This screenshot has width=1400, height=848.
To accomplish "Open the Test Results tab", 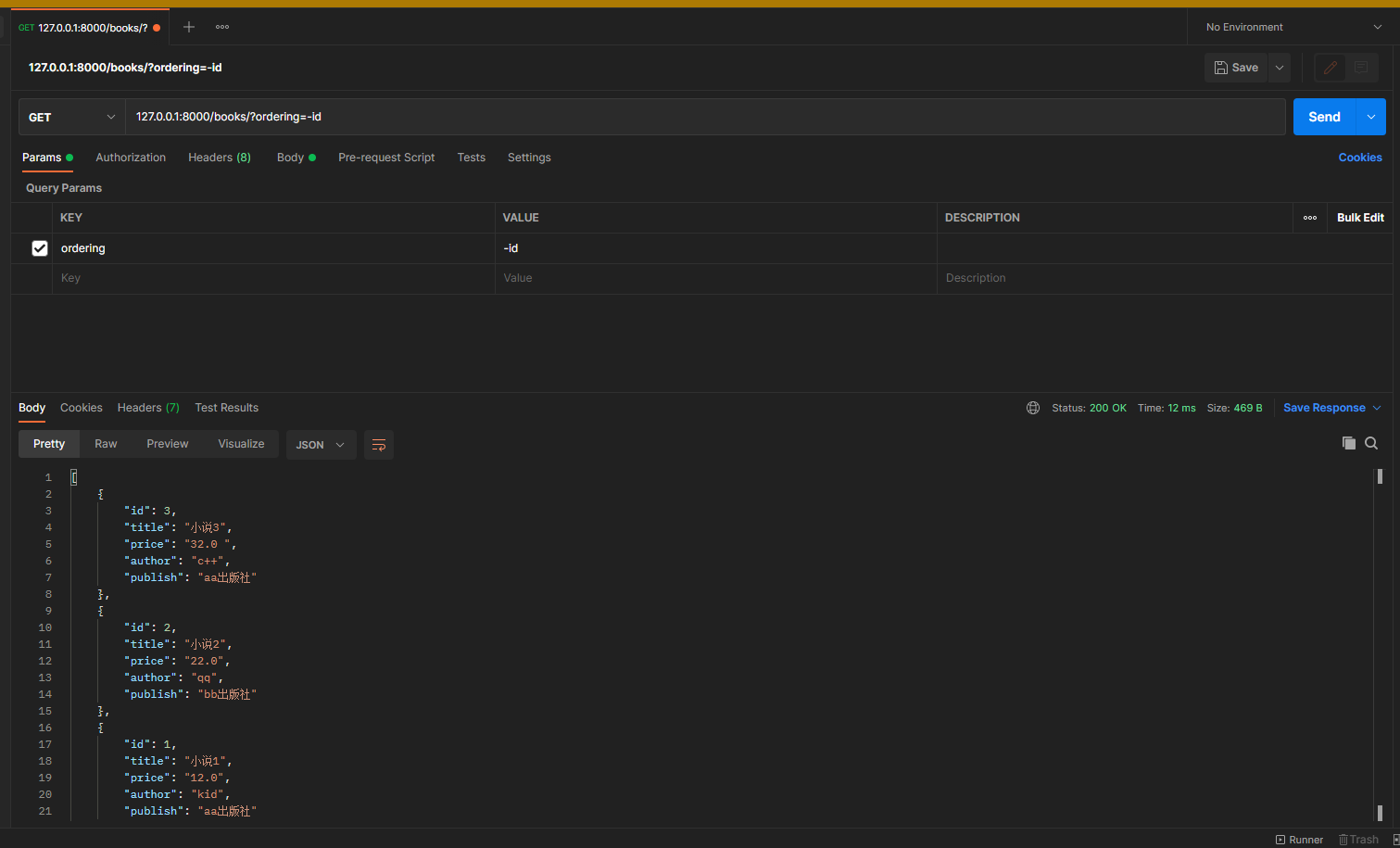I will [226, 408].
